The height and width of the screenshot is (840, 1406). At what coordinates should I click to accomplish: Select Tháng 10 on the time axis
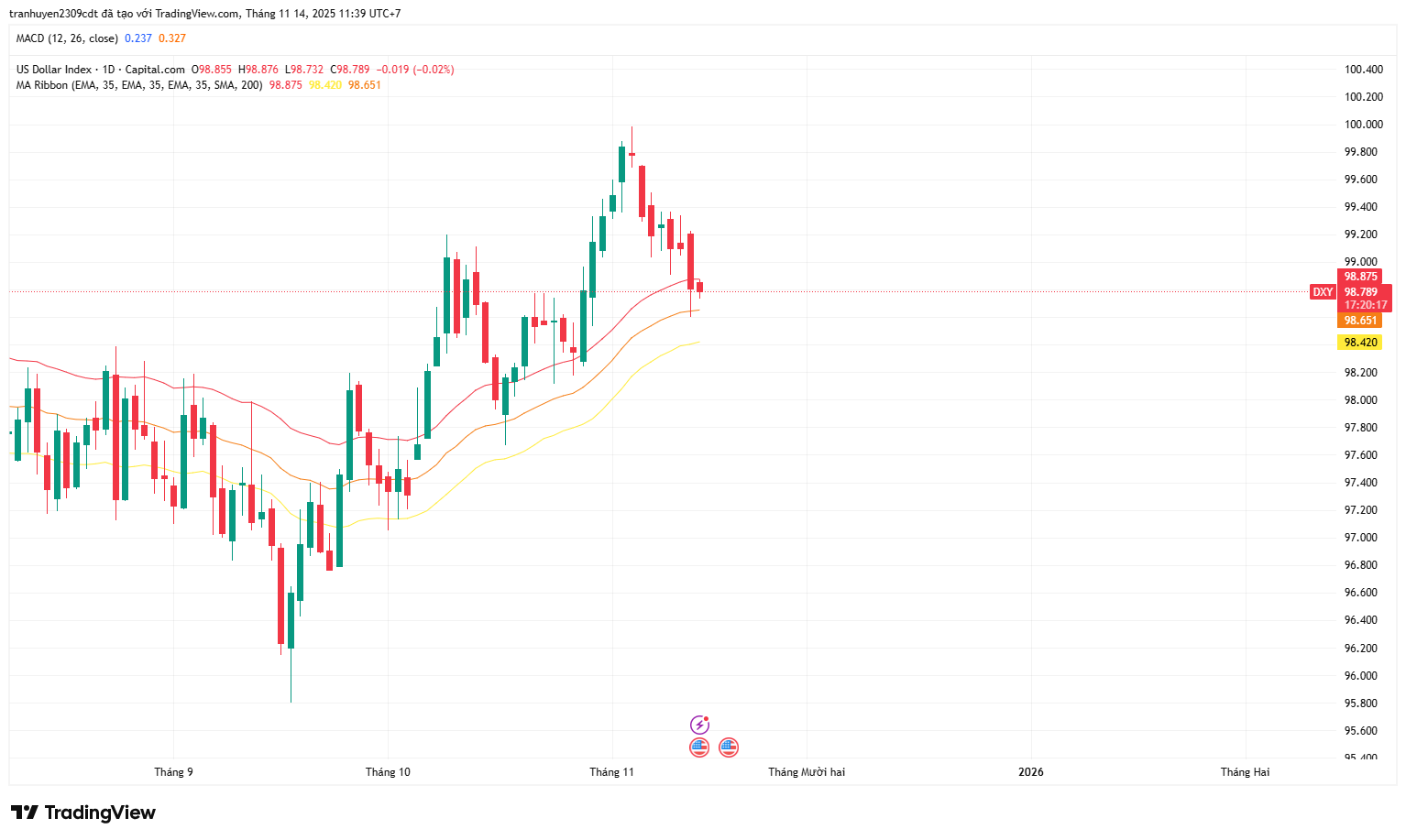point(388,772)
